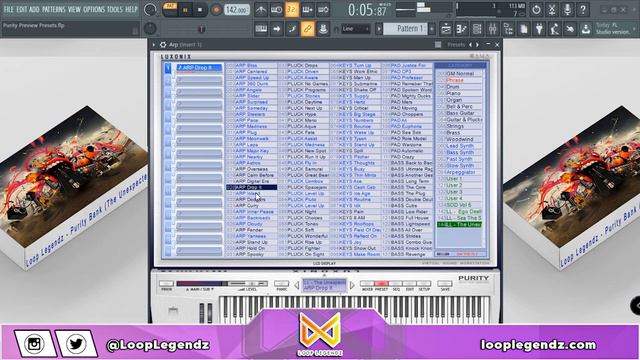Click the audio editor scissors icon
Screen dimensions: 640x360
coord(552,10)
